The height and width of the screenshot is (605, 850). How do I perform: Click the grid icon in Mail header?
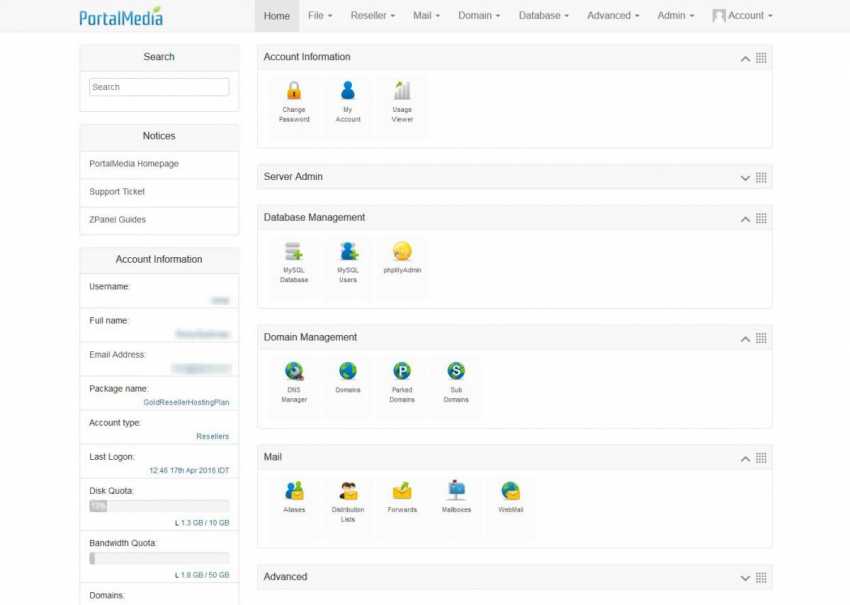761,458
